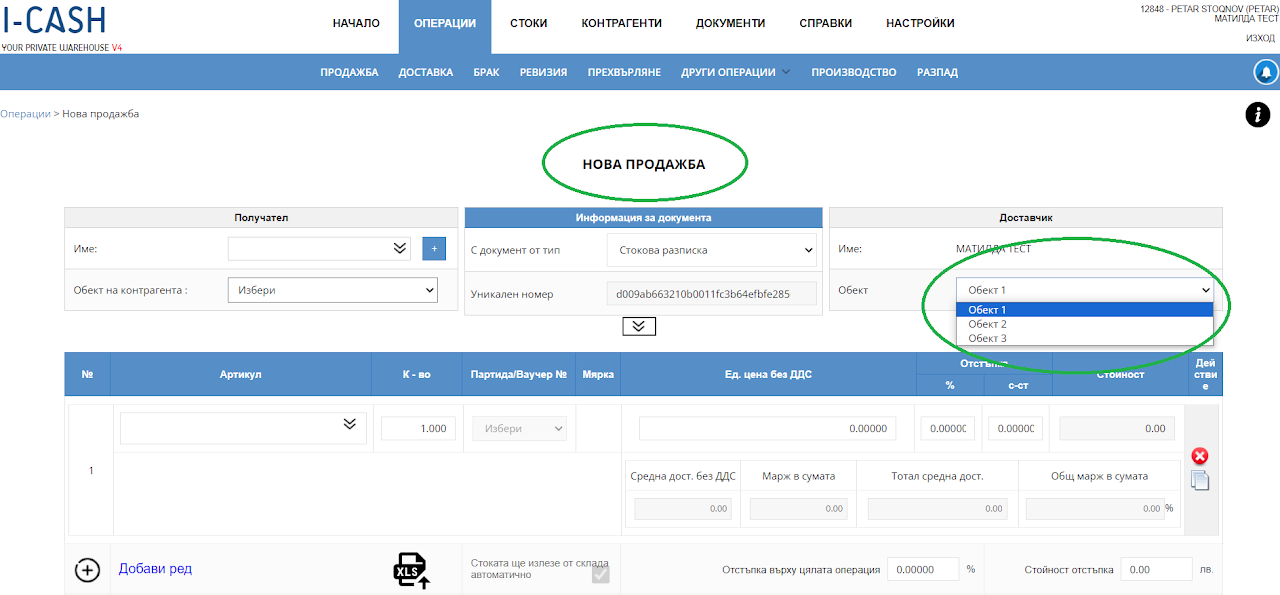Click the 'Средна дост. без ДДС' value field
Screen dimensions: 1280x595
pyautogui.click(x=683, y=508)
